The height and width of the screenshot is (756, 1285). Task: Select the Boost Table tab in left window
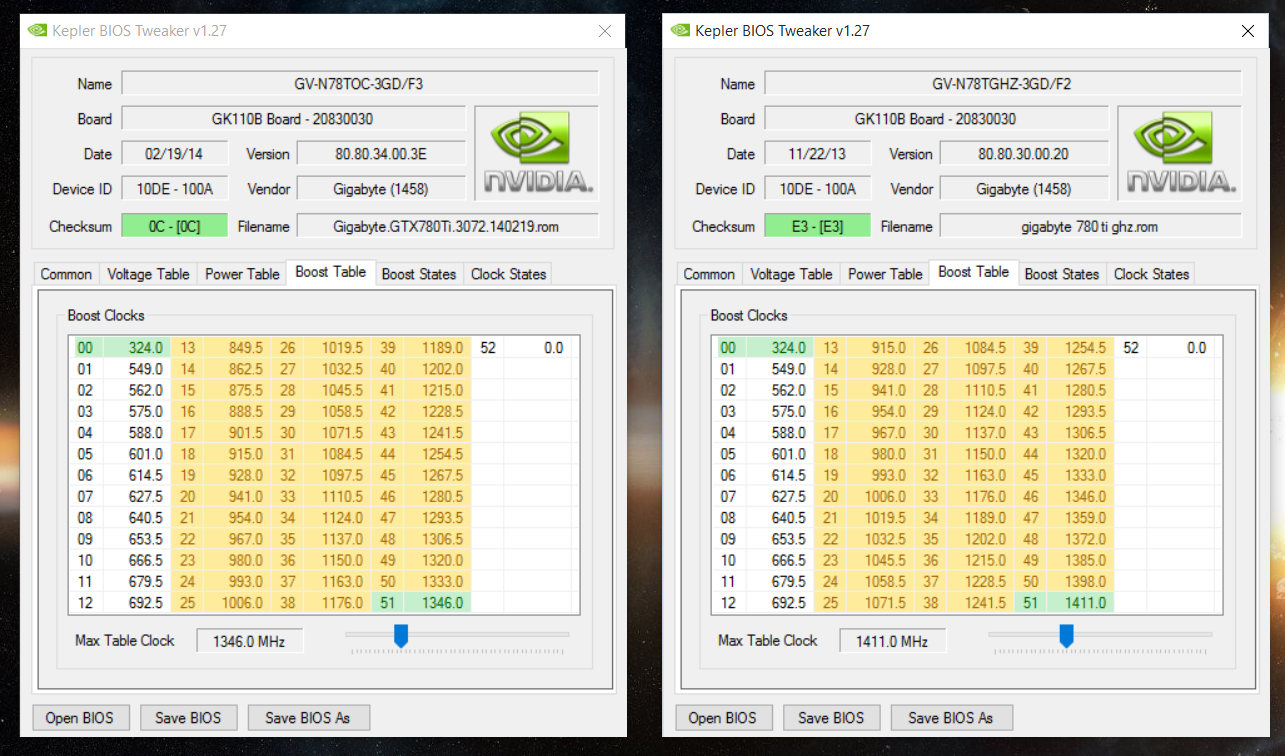[330, 272]
